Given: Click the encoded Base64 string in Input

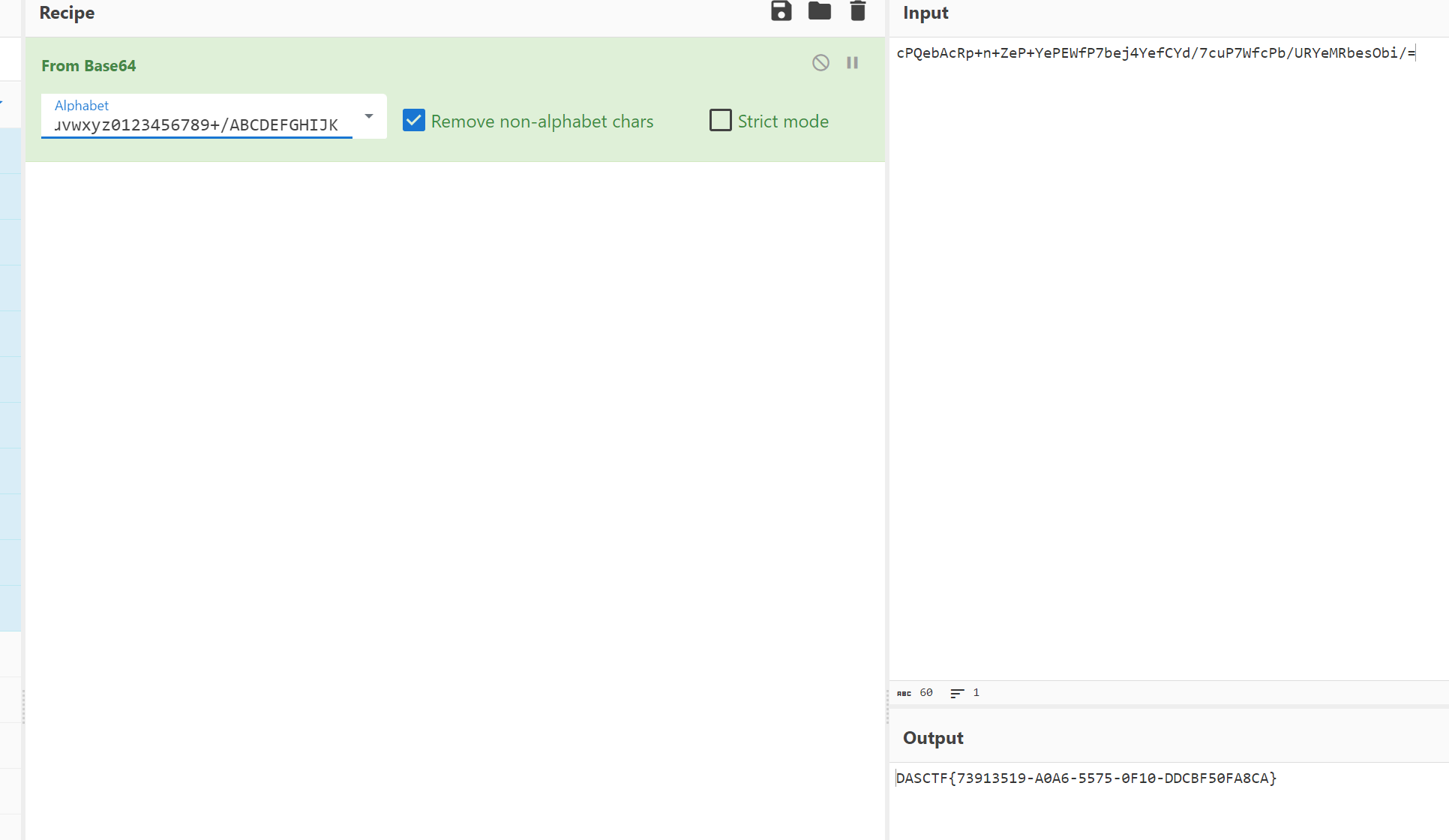Looking at the screenshot, I should (x=1155, y=53).
